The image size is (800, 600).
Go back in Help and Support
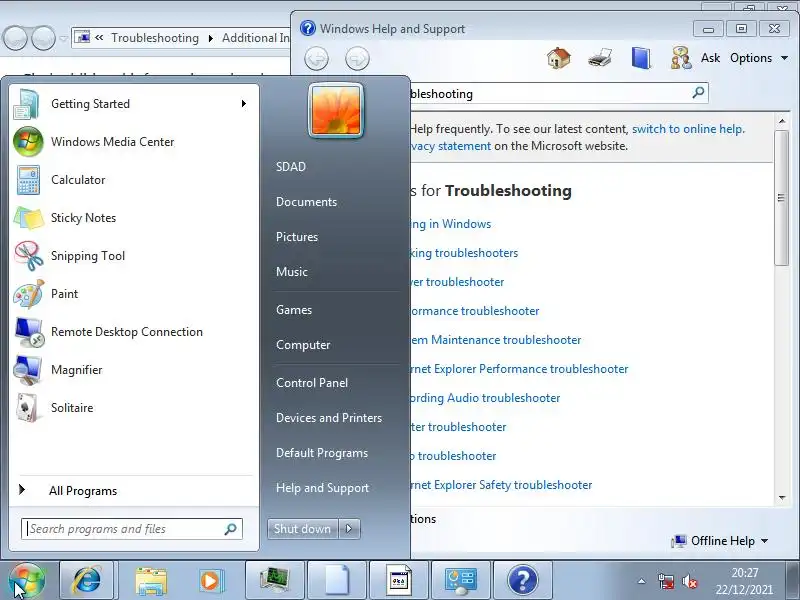pos(316,58)
